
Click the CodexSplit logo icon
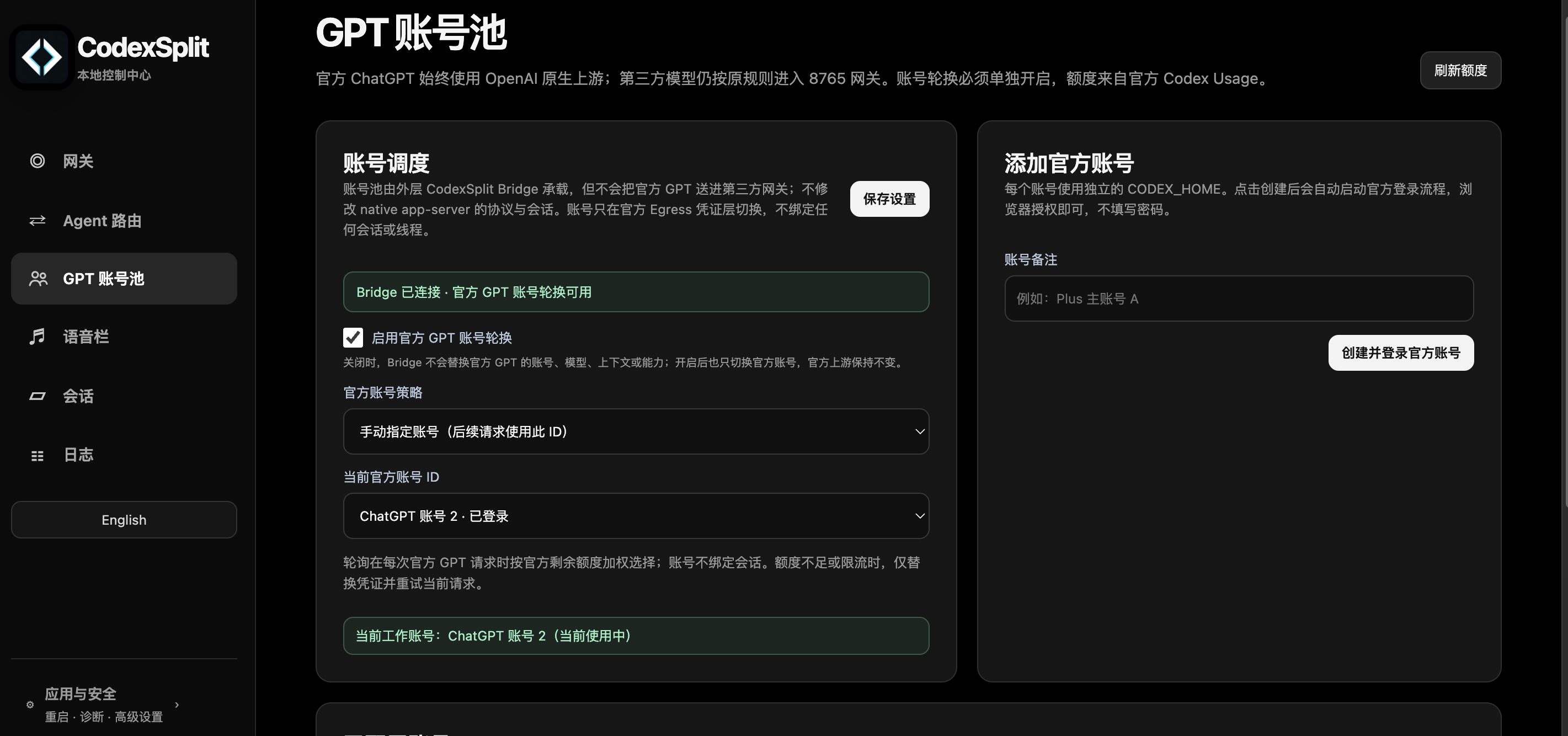point(41,57)
